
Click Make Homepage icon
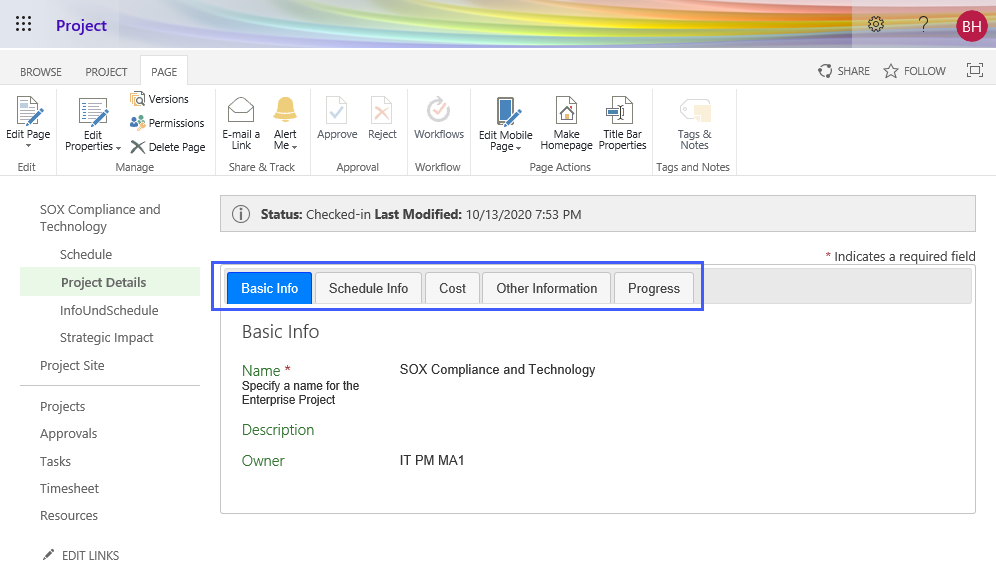coord(566,110)
